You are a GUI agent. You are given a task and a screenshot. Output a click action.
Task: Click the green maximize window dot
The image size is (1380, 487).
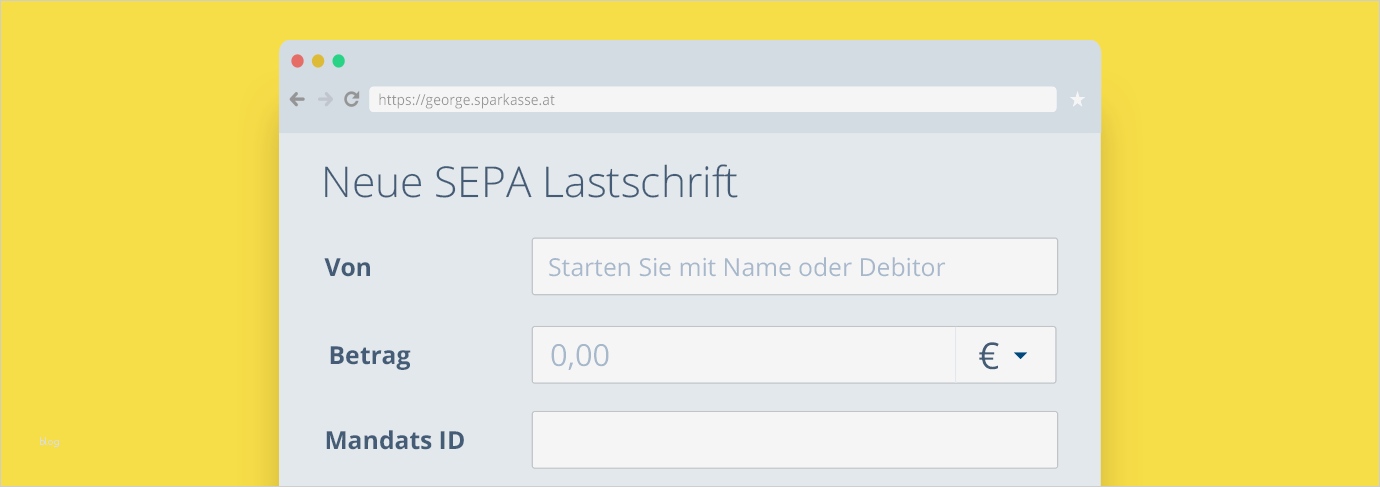339,61
